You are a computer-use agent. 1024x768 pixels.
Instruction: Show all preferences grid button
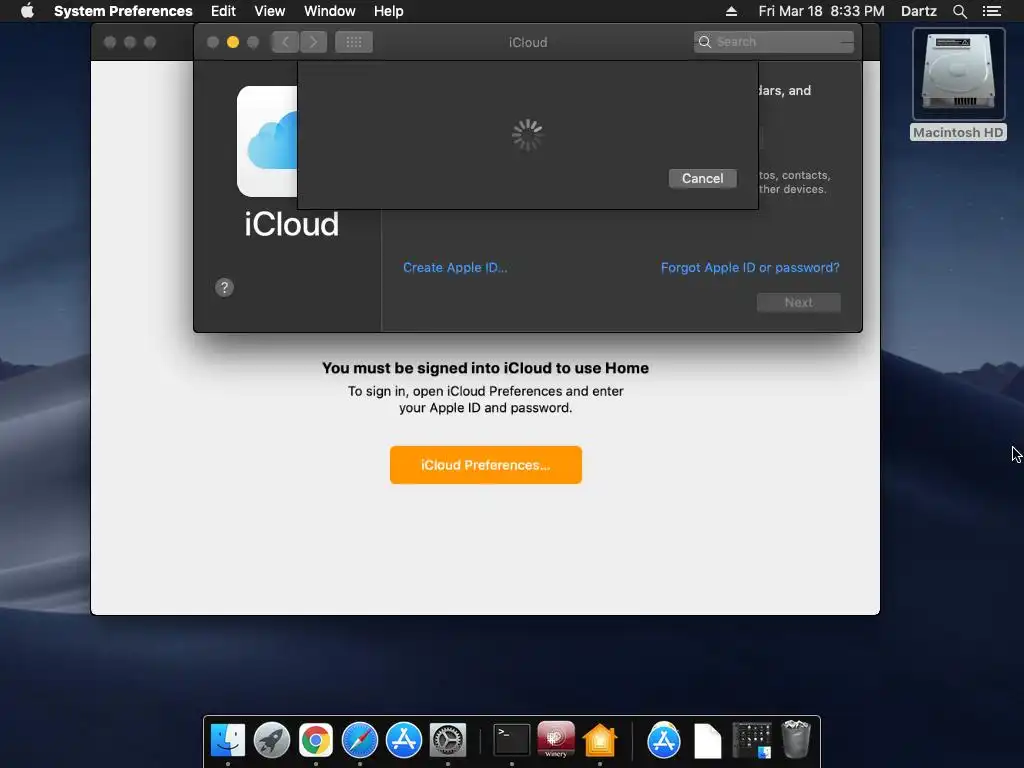click(x=354, y=42)
